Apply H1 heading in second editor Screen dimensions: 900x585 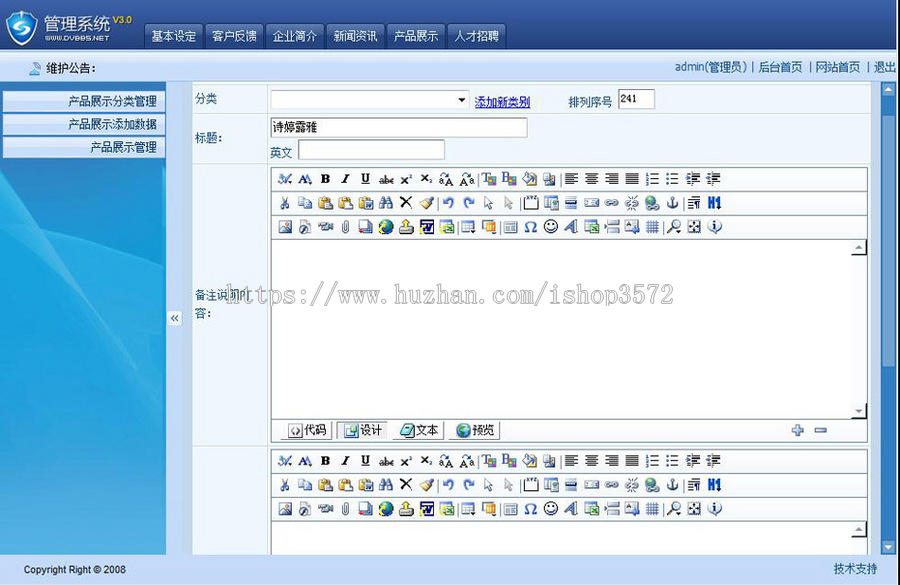point(714,485)
